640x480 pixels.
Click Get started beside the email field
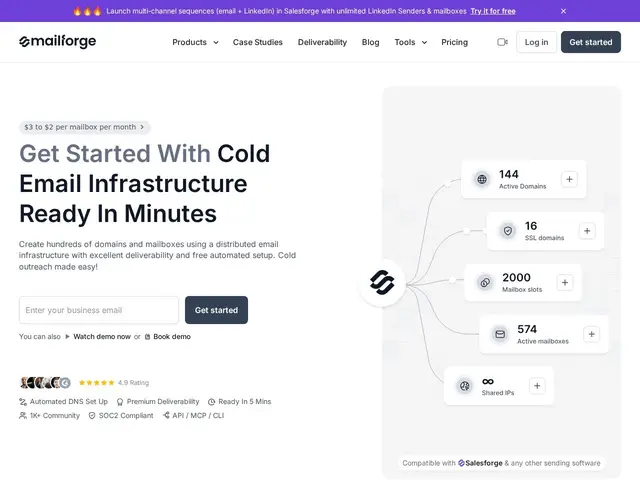(x=216, y=310)
